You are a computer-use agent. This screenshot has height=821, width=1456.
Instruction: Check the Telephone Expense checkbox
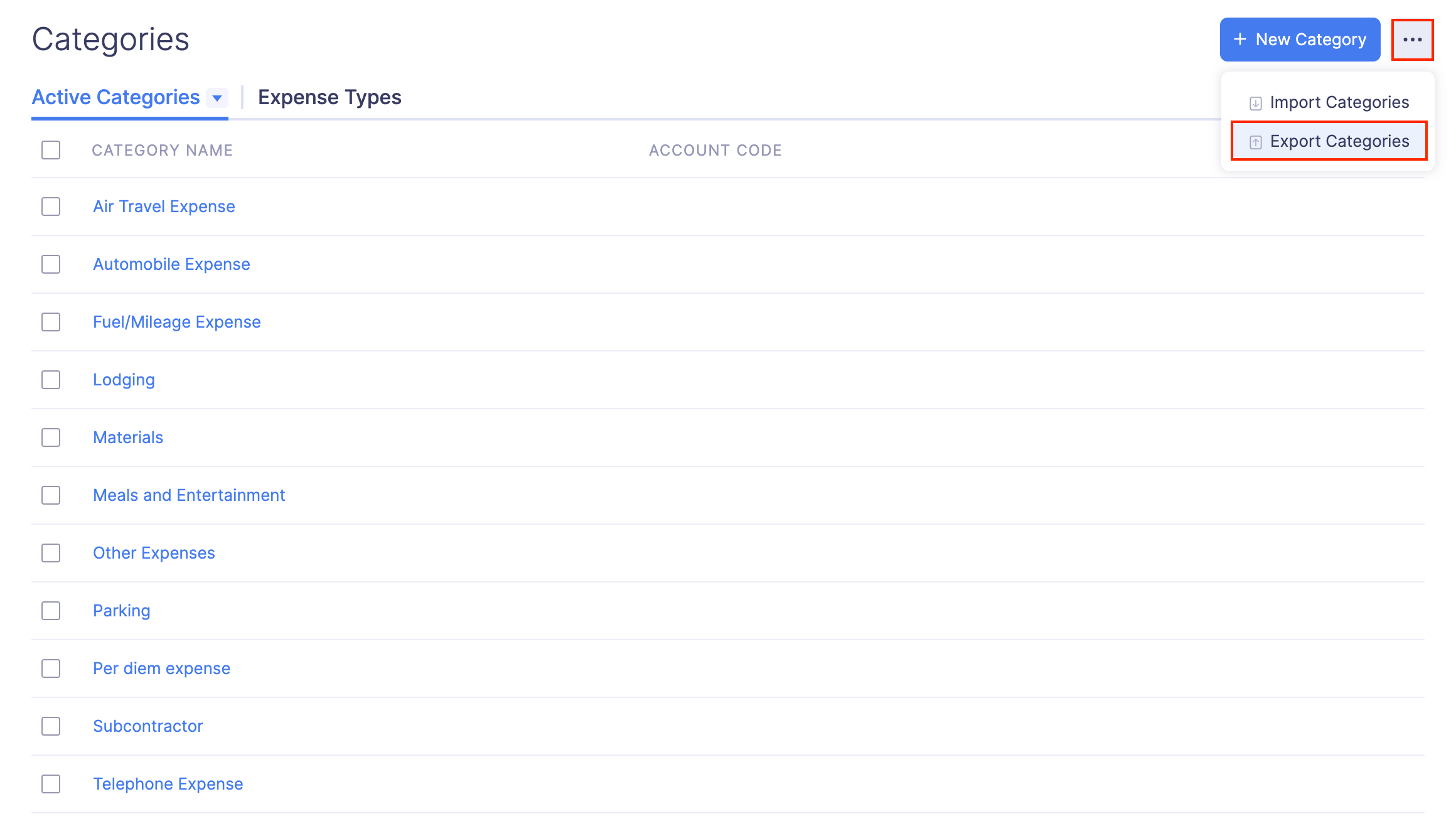[x=50, y=784]
